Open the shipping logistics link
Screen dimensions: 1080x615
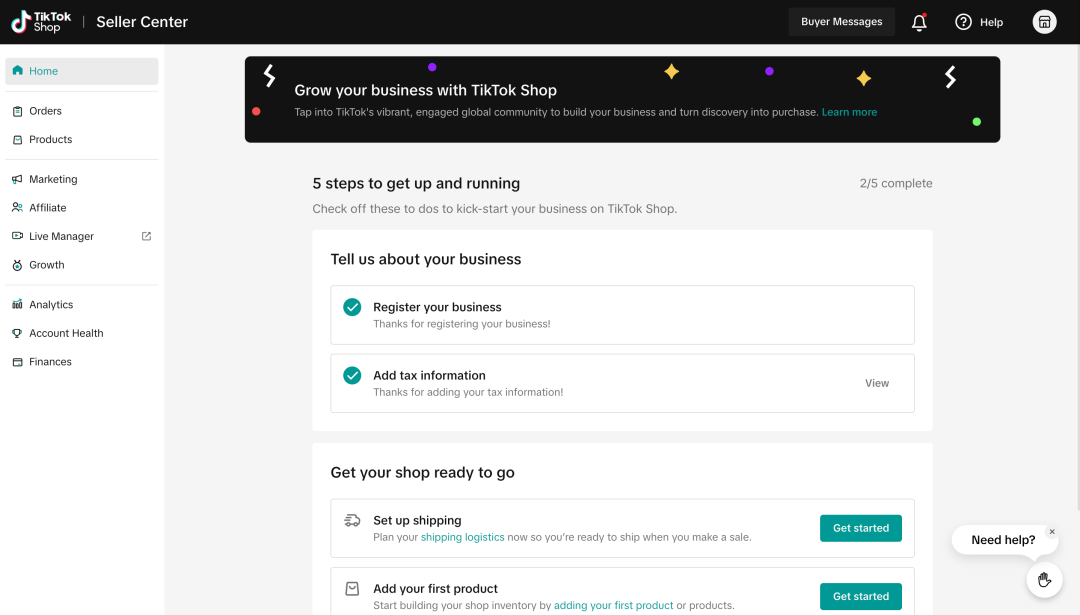pyautogui.click(x=462, y=537)
